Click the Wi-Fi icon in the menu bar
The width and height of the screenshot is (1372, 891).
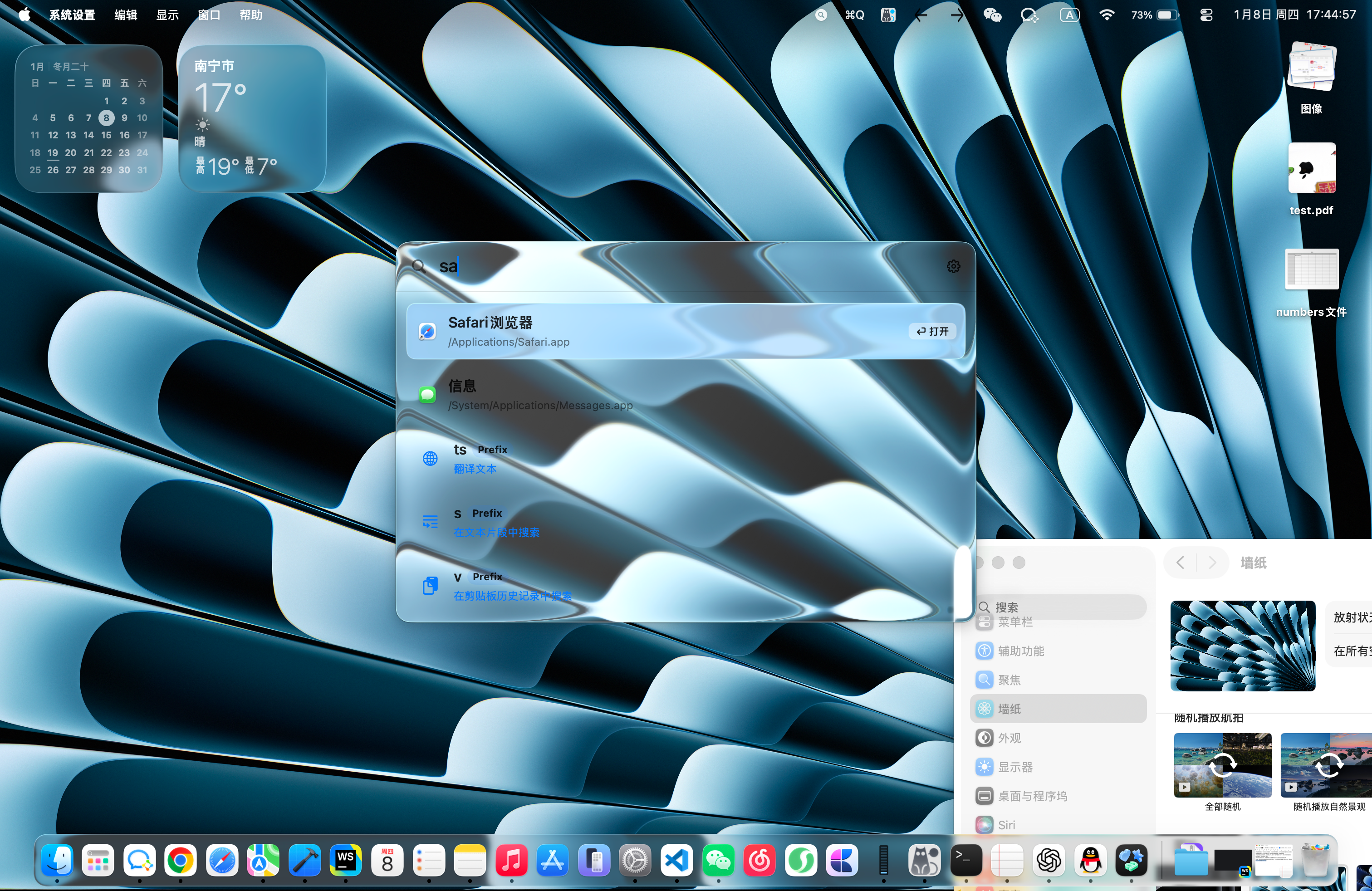point(1106,15)
